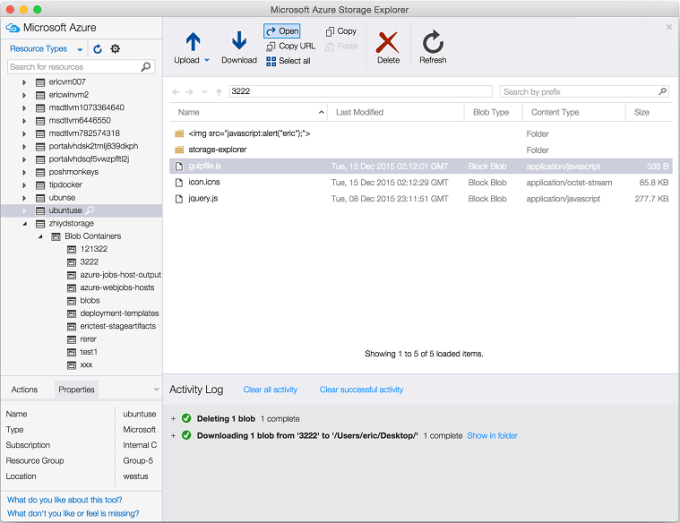Click Copy URL in the toolbar
The height and width of the screenshot is (523, 680).
[291, 46]
